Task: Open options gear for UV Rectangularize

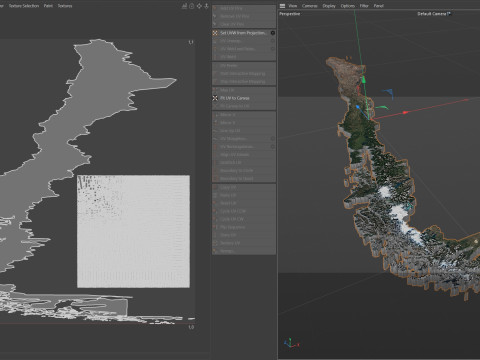Action: (273, 146)
